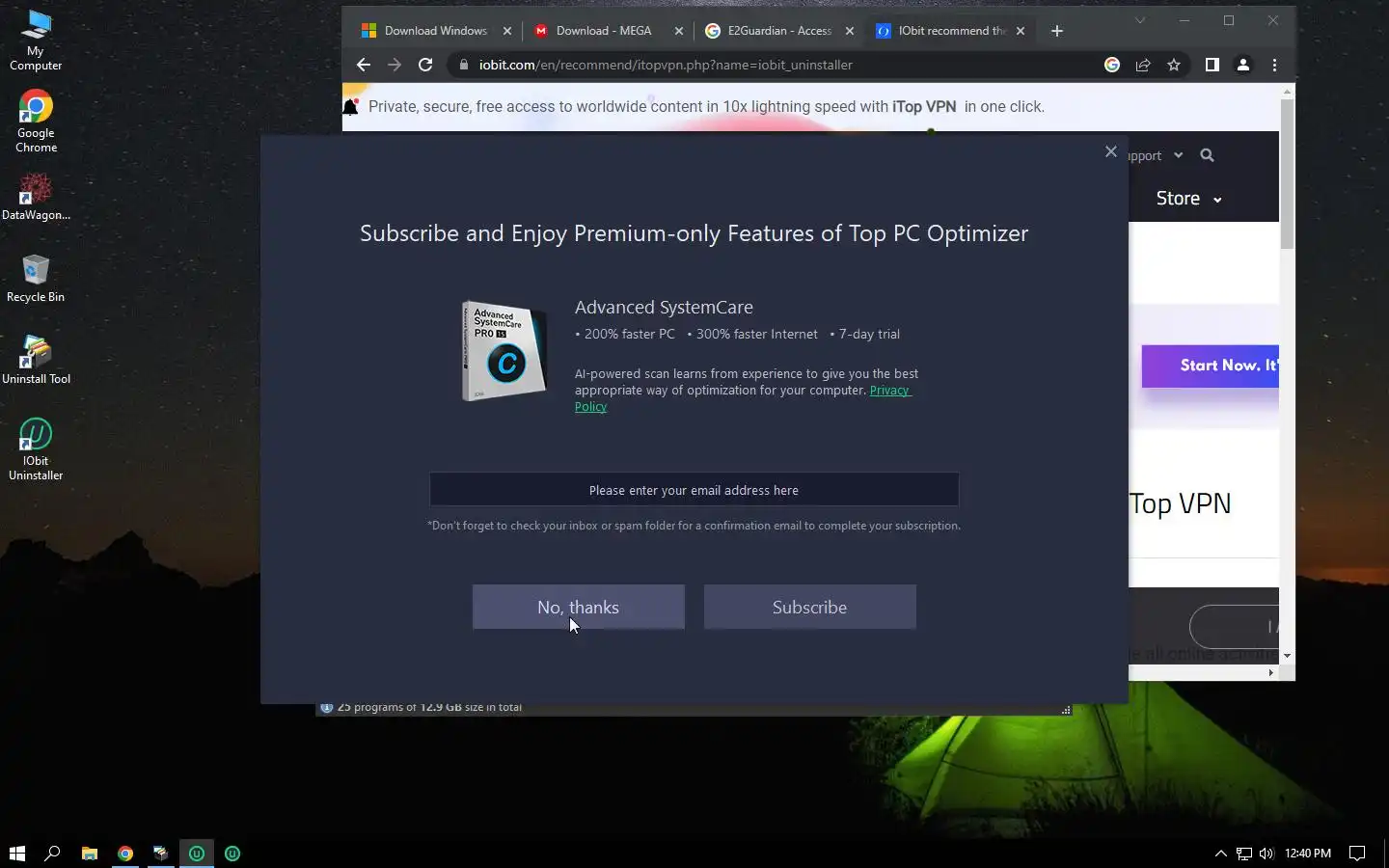Click the share page icon
The width and height of the screenshot is (1389, 868).
coord(1143,65)
